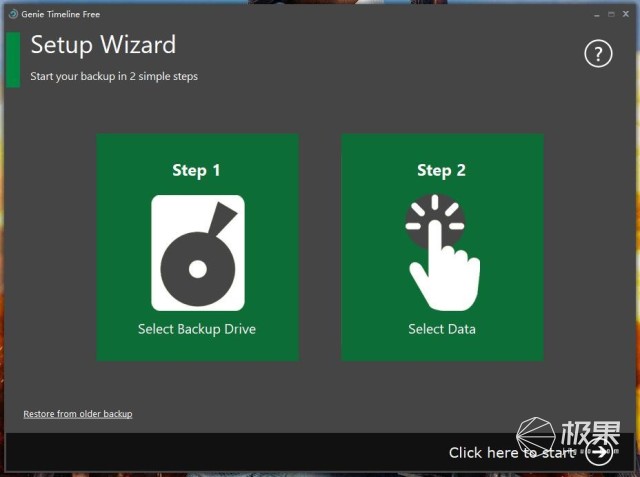Click the 'Click here to start' text

tap(512, 453)
